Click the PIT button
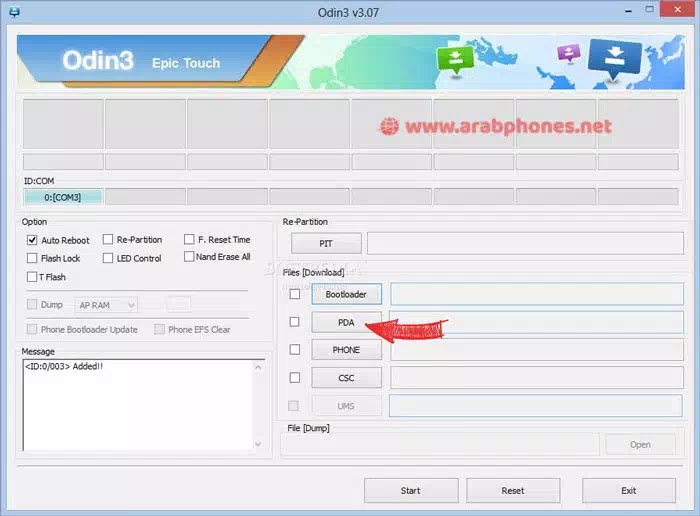 point(326,243)
